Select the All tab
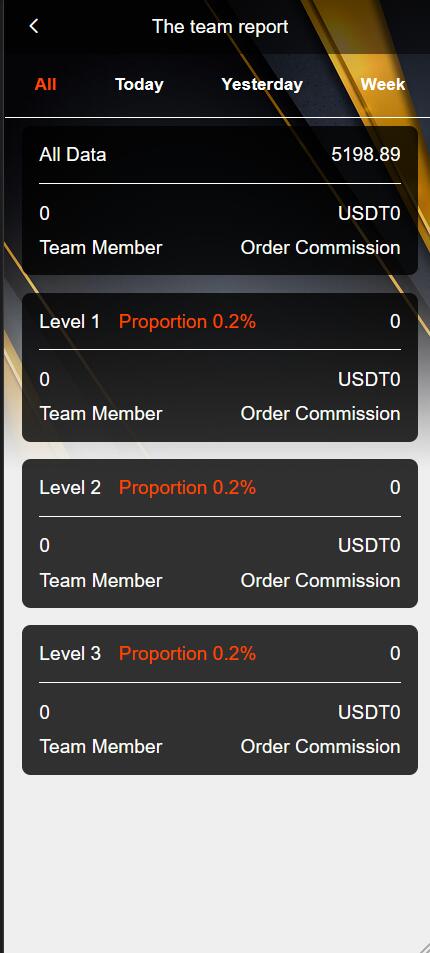Image resolution: width=430 pixels, height=953 pixels. click(46, 84)
